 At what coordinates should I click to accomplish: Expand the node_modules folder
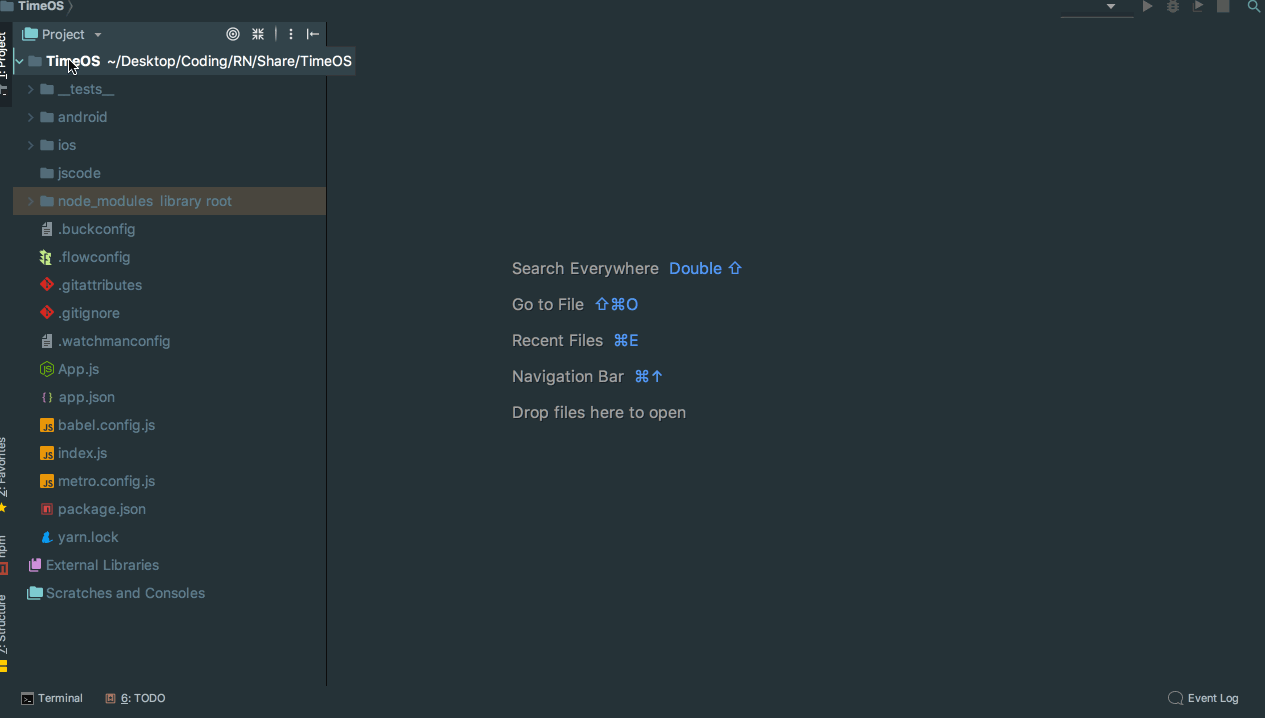coord(30,201)
